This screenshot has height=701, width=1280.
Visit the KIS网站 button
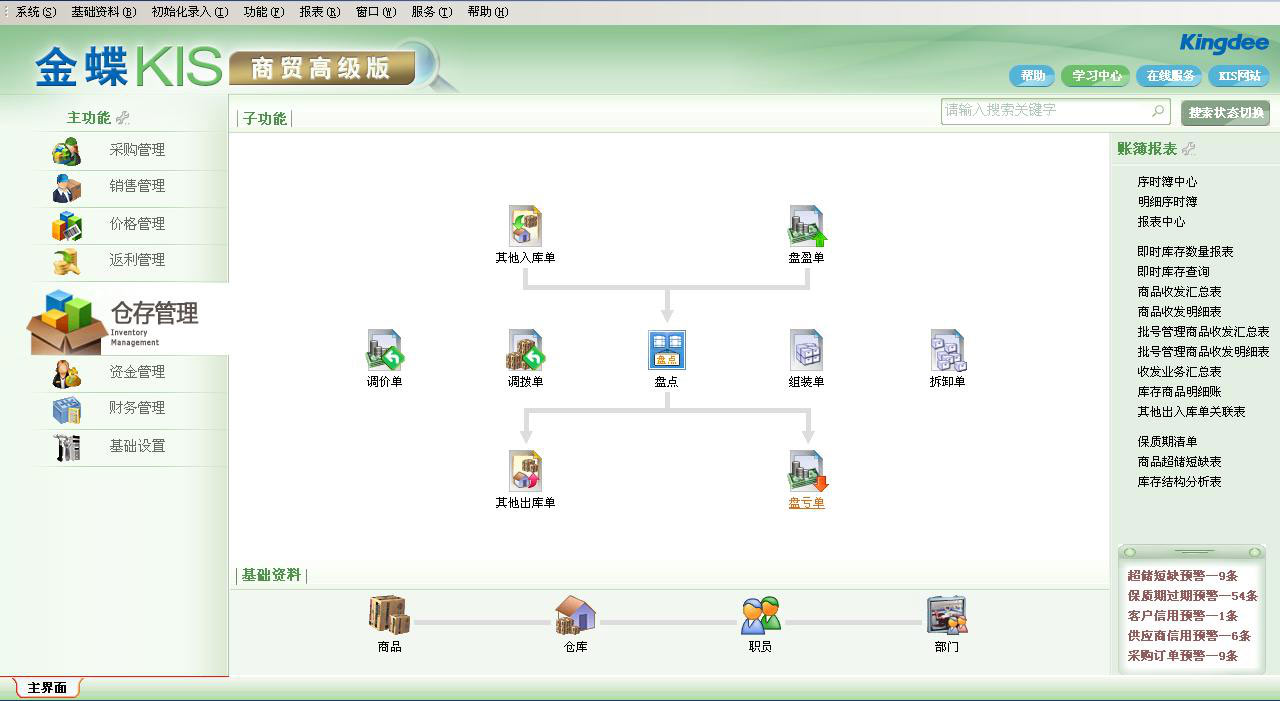(1239, 76)
